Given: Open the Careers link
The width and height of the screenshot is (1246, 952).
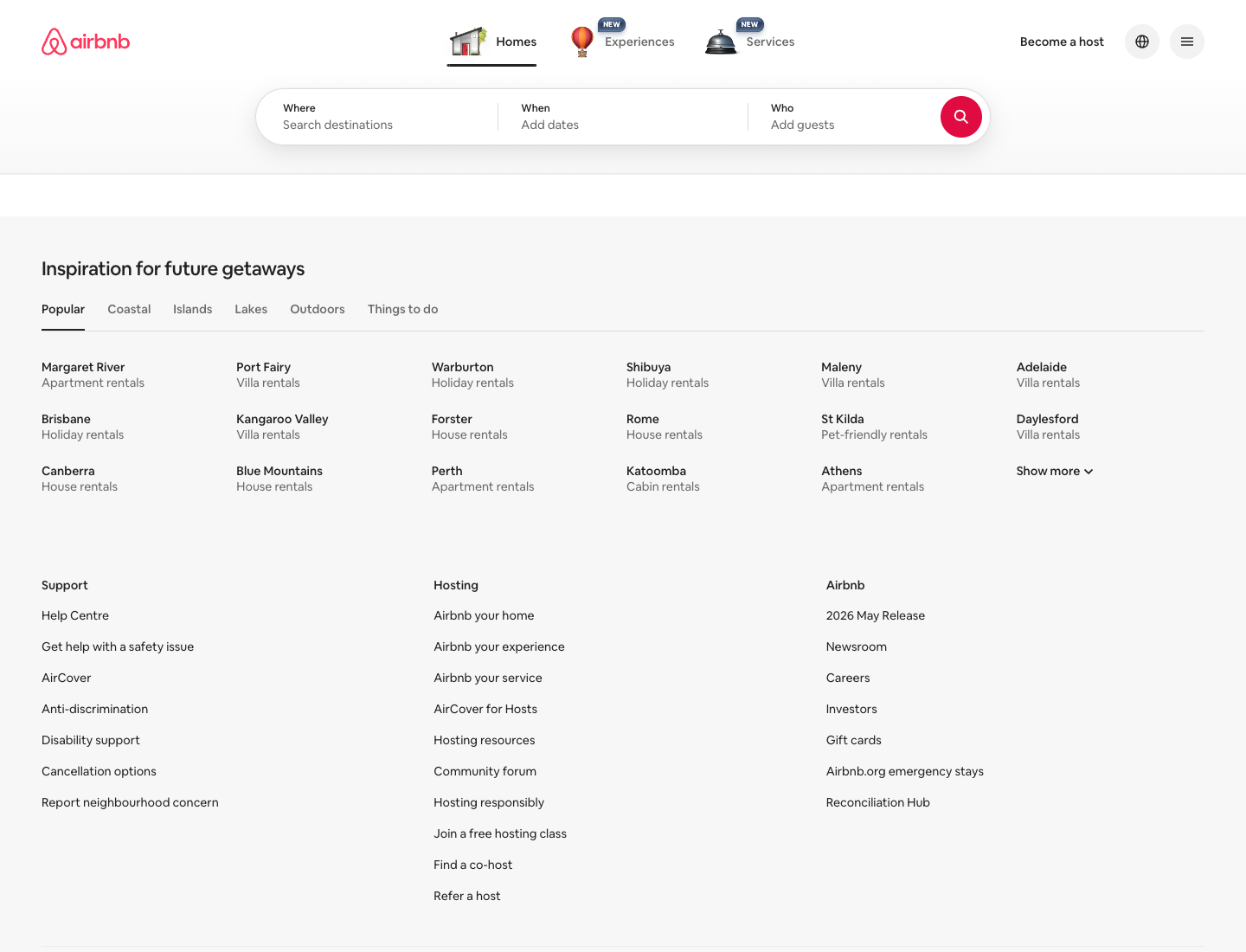Looking at the screenshot, I should [848, 678].
